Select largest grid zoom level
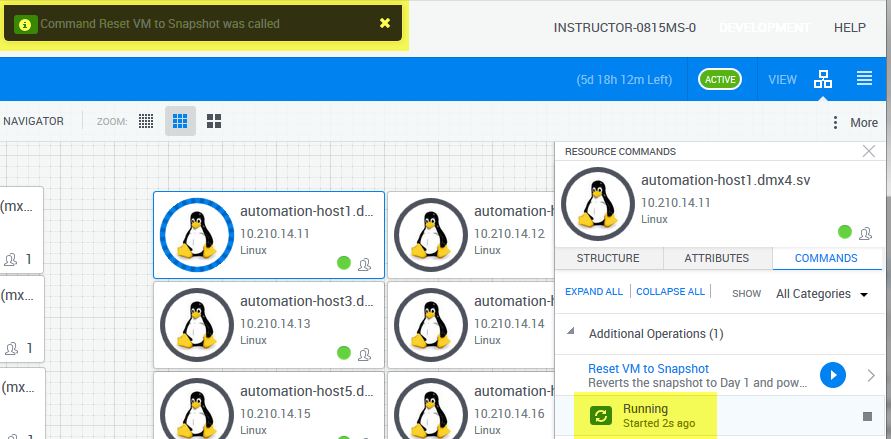Viewport: 891px width, 439px height. (214, 121)
